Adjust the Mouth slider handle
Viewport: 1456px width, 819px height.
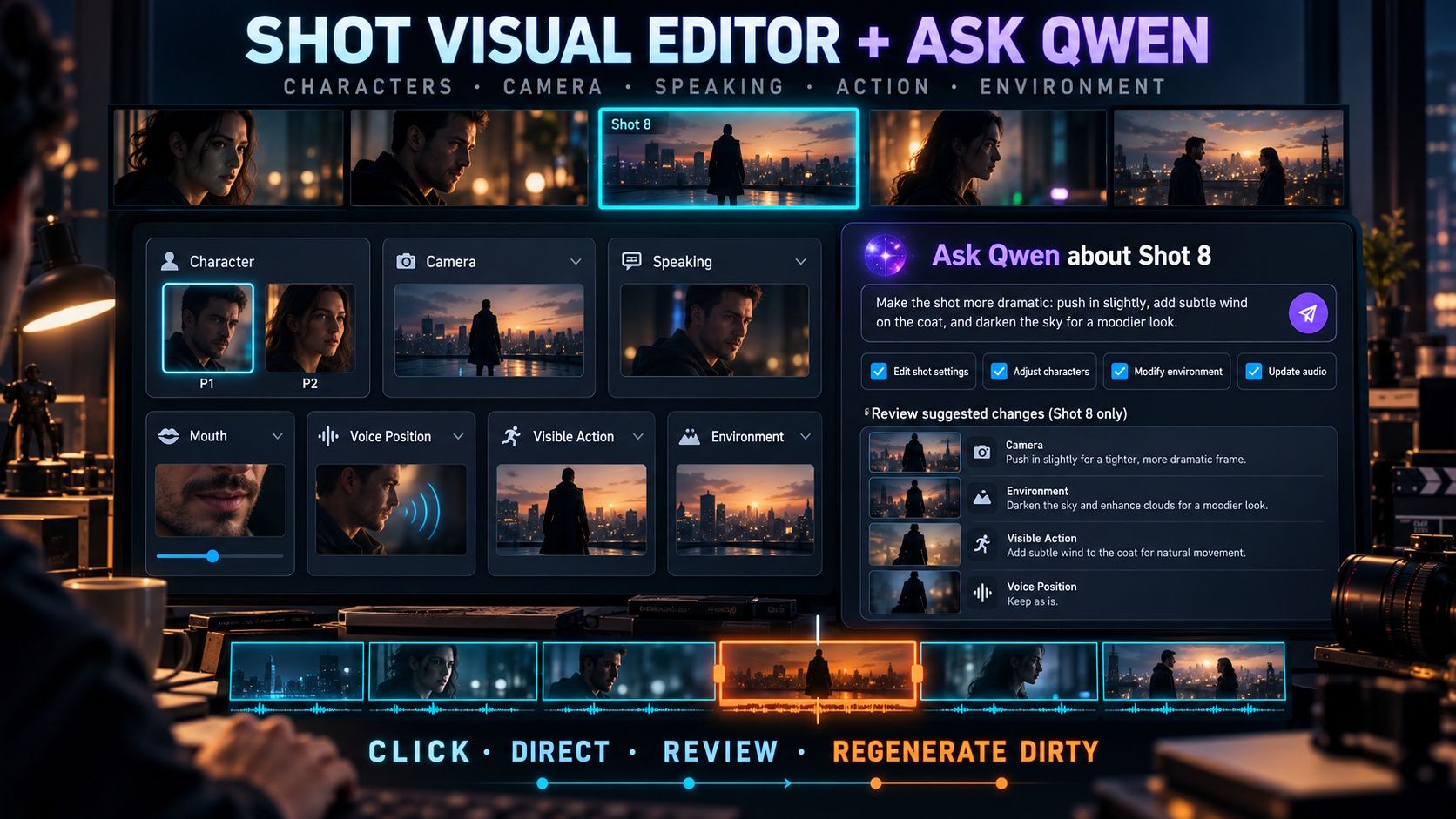(212, 556)
